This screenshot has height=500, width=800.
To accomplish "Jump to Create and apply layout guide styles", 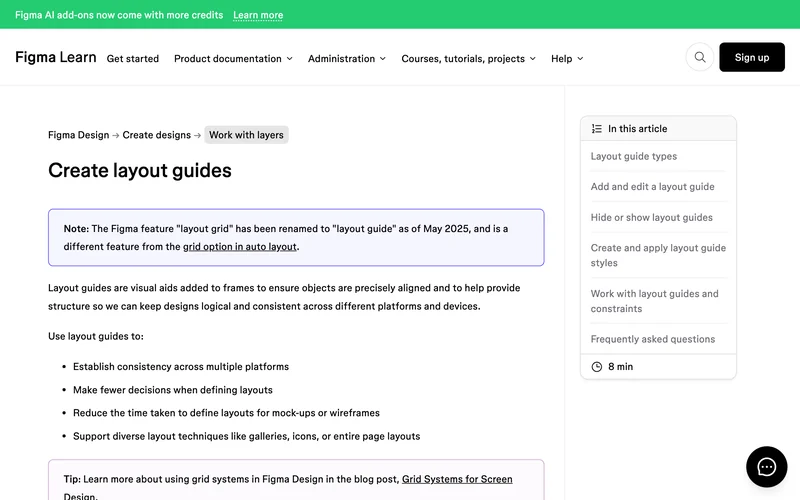I will click(658, 255).
